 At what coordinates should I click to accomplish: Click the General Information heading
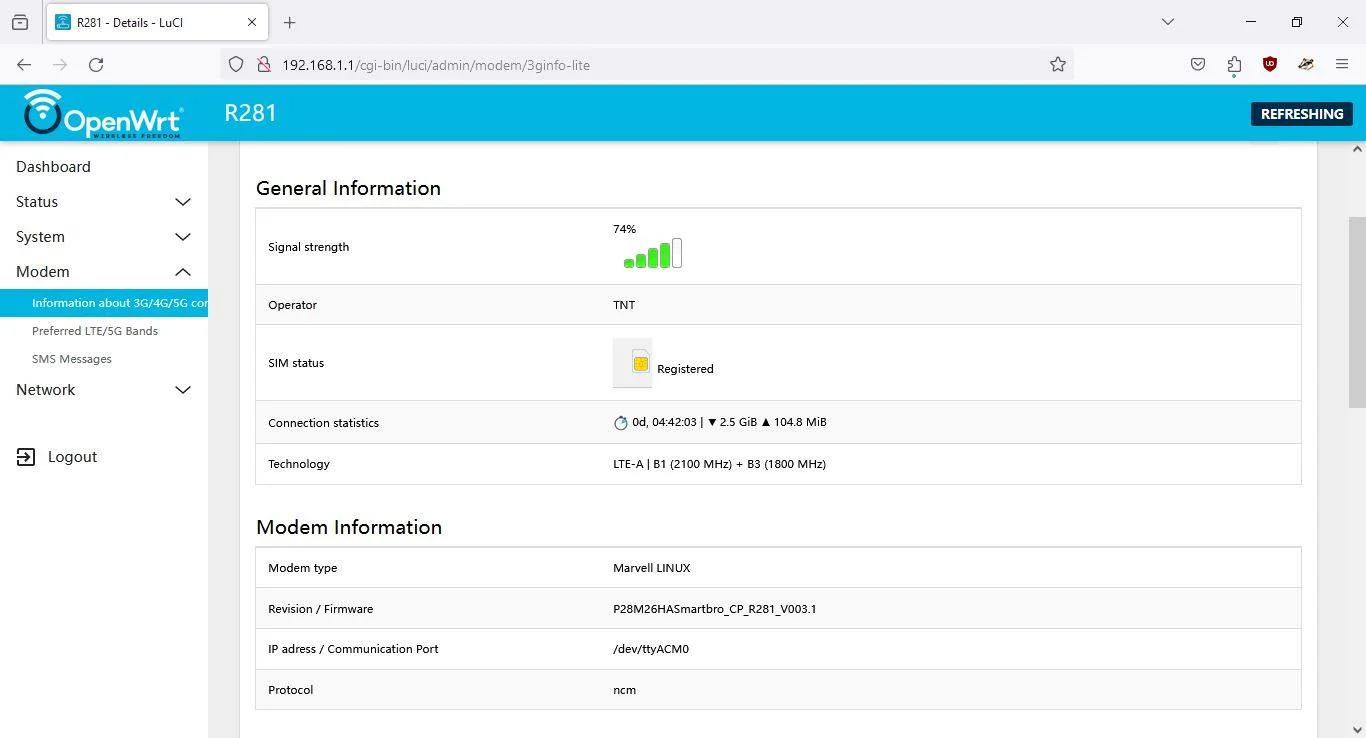(x=348, y=188)
